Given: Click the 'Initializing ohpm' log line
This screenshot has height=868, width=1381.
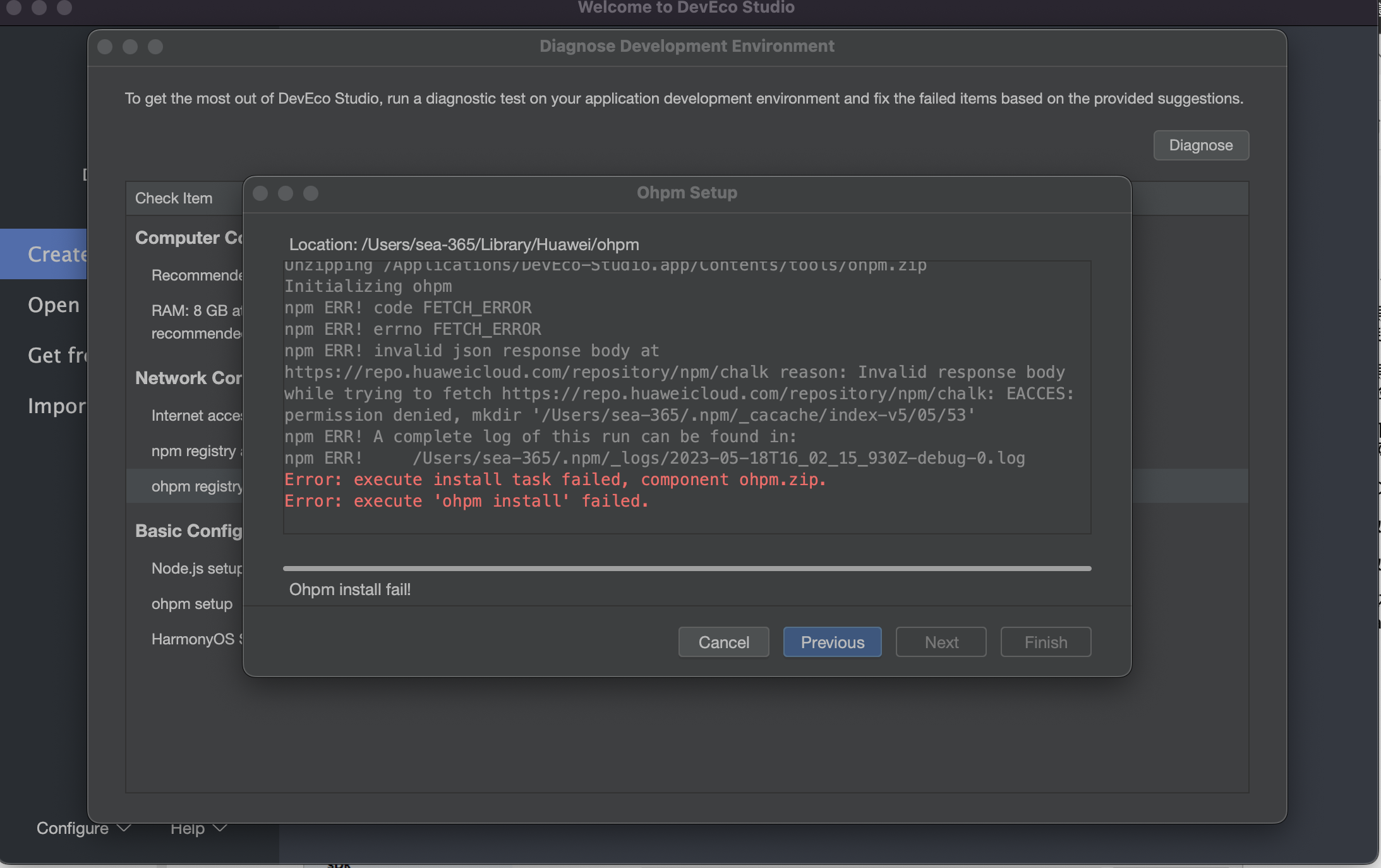Looking at the screenshot, I should click(368, 286).
